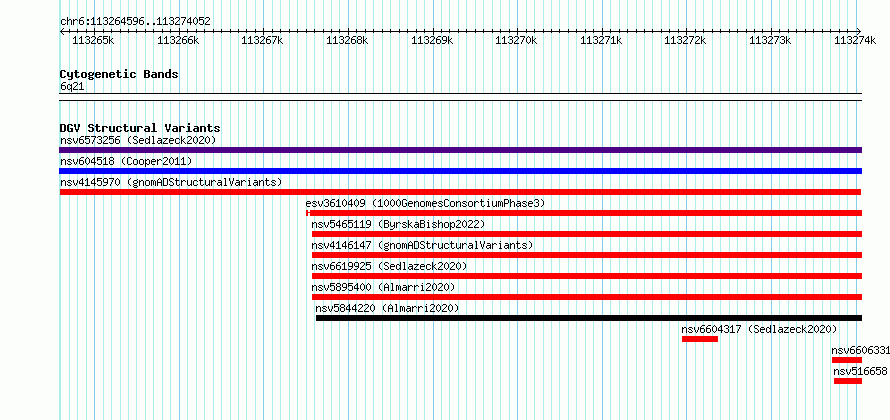Image resolution: width=890 pixels, height=420 pixels.
Task: Click the nsv516658 short red bar
Action: point(848,381)
